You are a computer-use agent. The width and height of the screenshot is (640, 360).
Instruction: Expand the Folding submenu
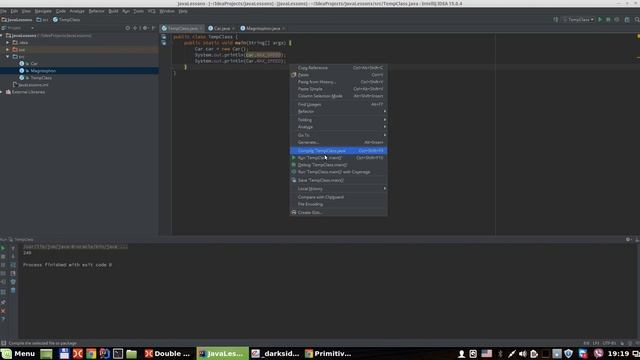pos(338,120)
